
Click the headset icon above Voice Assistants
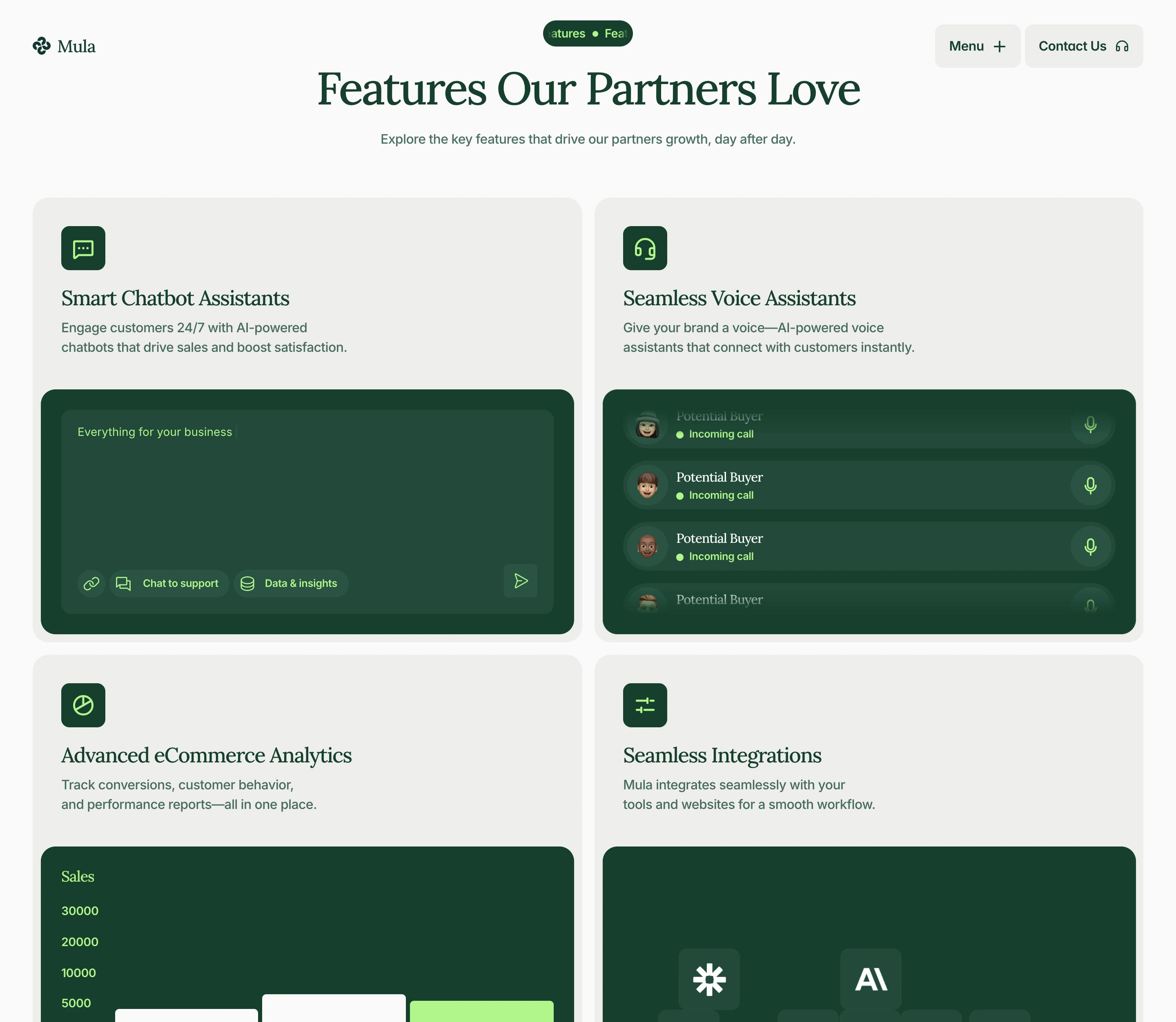click(645, 248)
